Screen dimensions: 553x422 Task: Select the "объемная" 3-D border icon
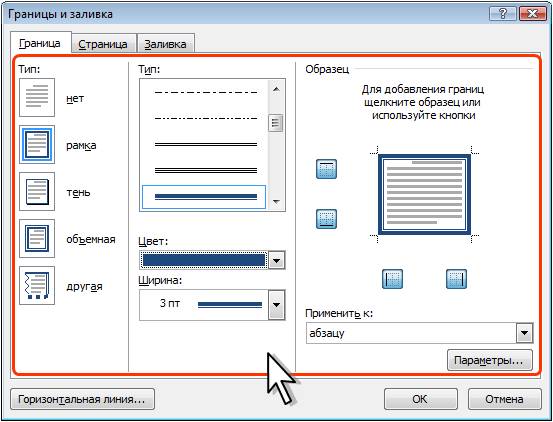(37, 238)
